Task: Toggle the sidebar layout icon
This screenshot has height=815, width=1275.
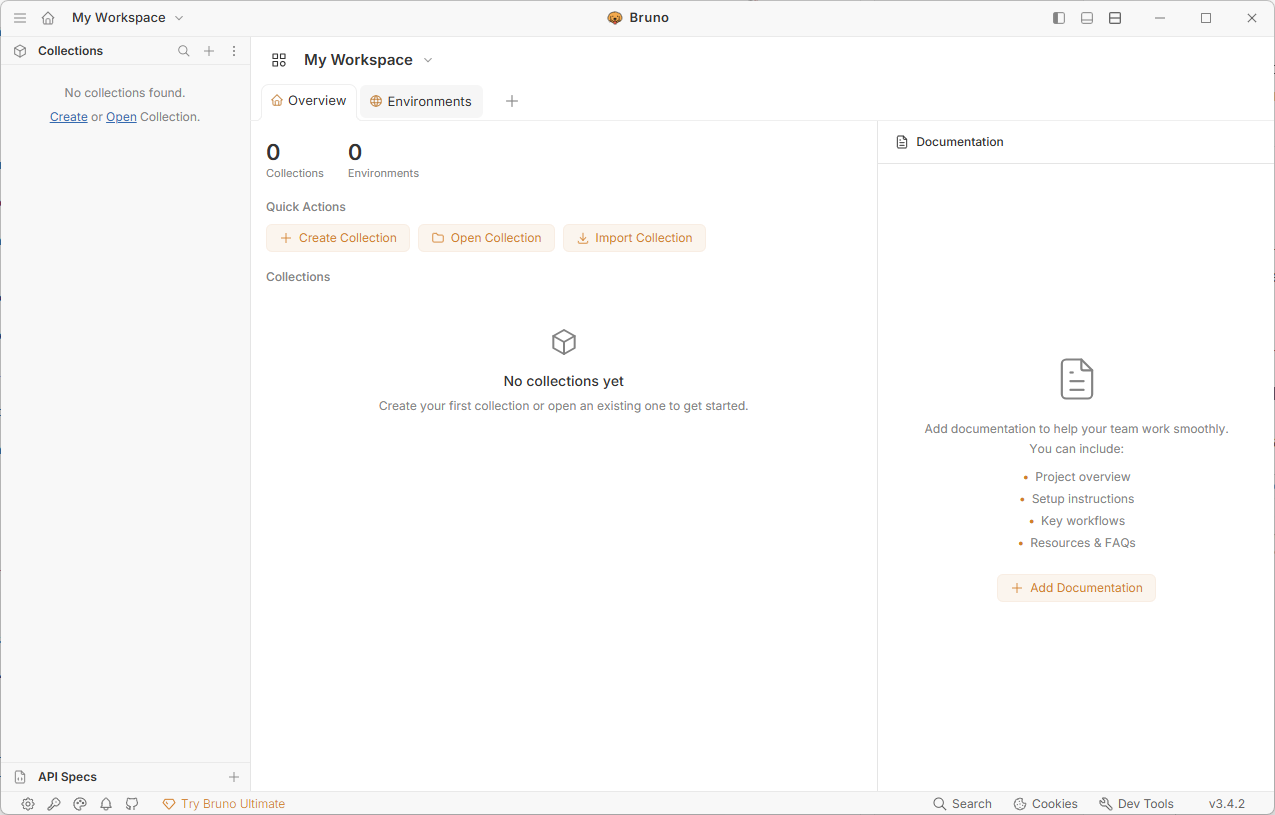Action: click(1059, 18)
